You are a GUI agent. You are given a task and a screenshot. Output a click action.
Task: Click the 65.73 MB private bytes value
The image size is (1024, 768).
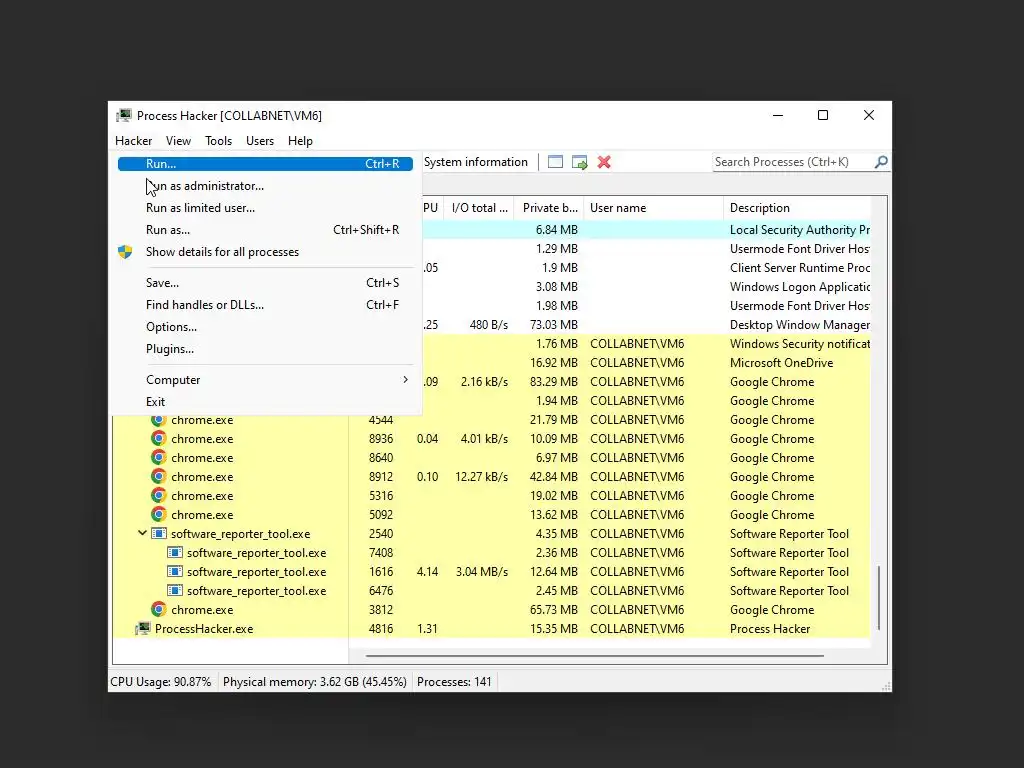[x=554, y=610]
